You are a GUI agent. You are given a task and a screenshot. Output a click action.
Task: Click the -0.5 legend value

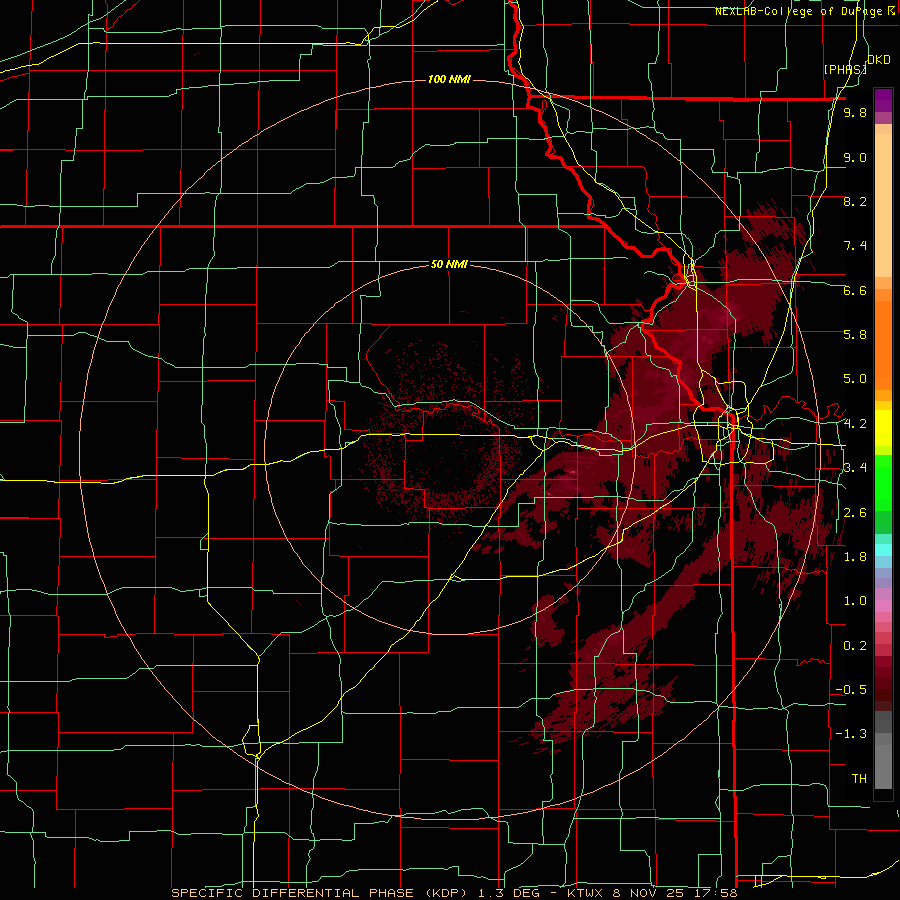[851, 689]
